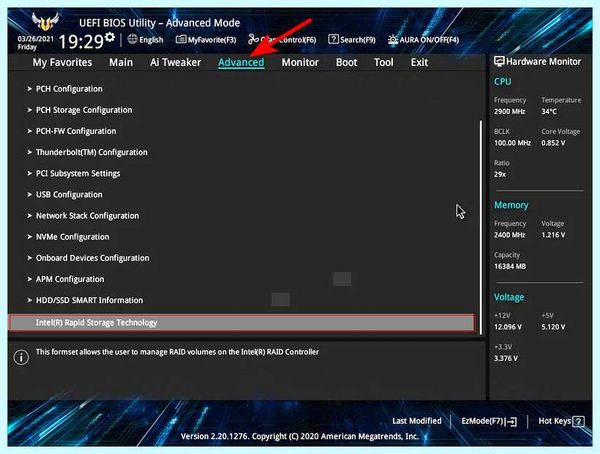This screenshot has height=454, width=600.
Task: Click the BCLK value 100.00 MHz
Action: (x=512, y=143)
